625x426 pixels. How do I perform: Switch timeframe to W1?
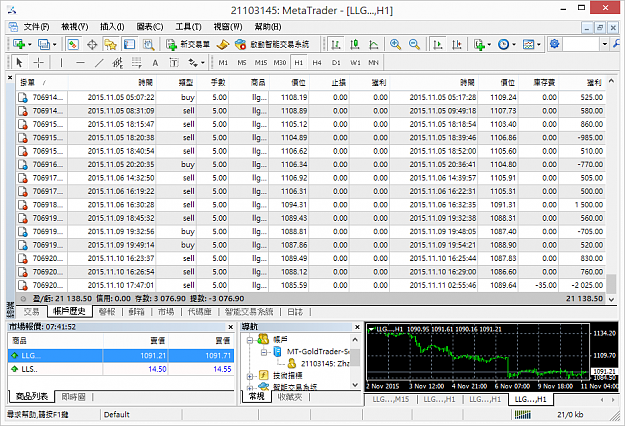click(355, 63)
